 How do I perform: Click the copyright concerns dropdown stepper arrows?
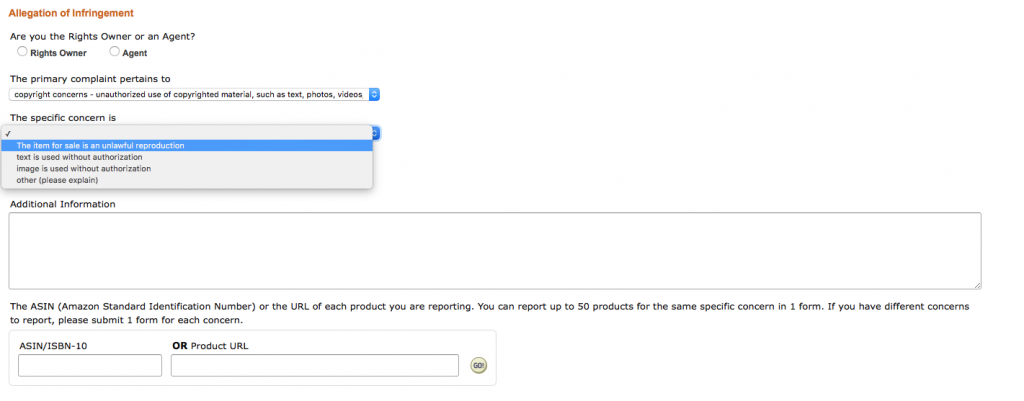tap(374, 95)
